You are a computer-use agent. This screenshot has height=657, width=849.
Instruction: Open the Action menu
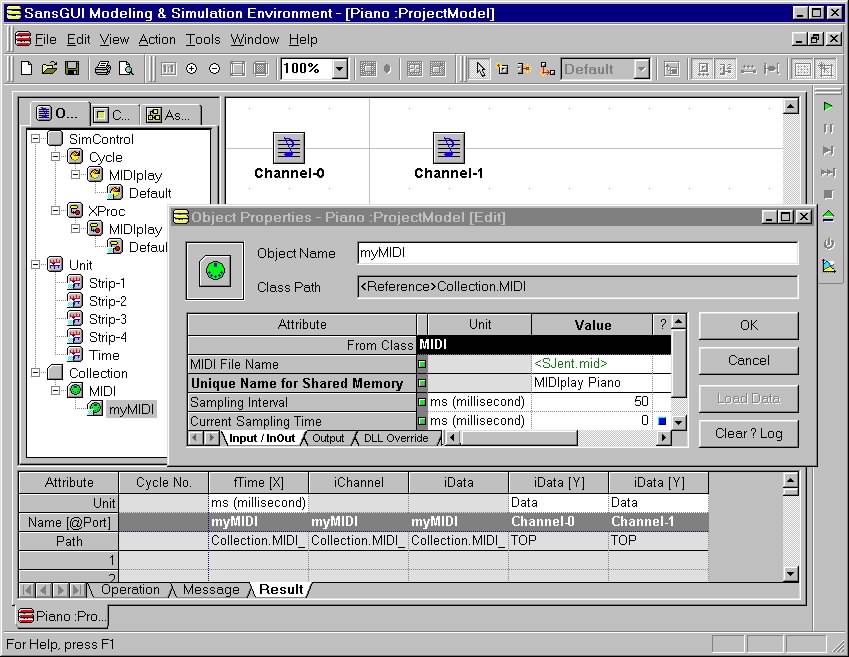point(156,40)
